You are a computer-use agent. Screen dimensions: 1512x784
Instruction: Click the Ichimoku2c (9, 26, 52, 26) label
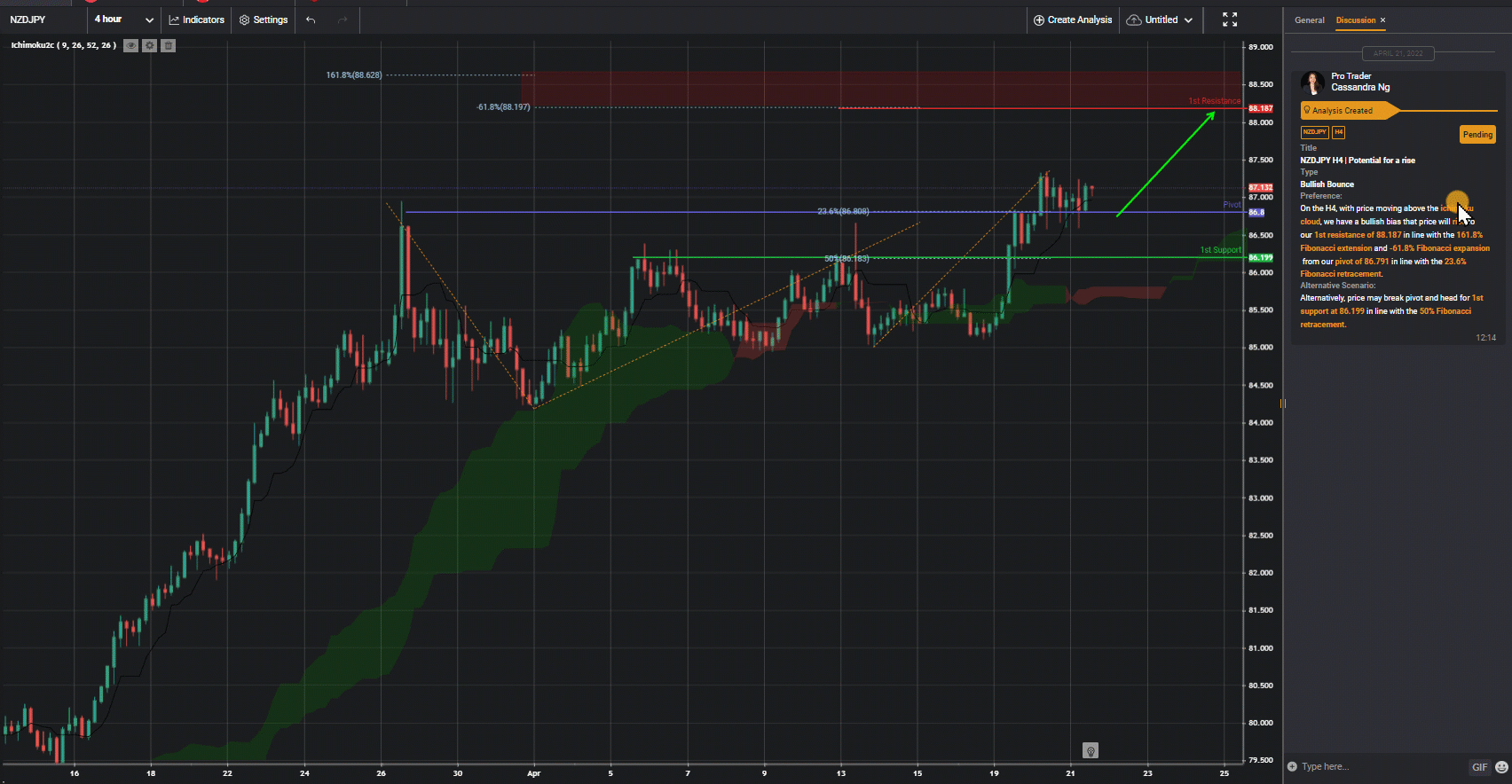click(x=63, y=45)
